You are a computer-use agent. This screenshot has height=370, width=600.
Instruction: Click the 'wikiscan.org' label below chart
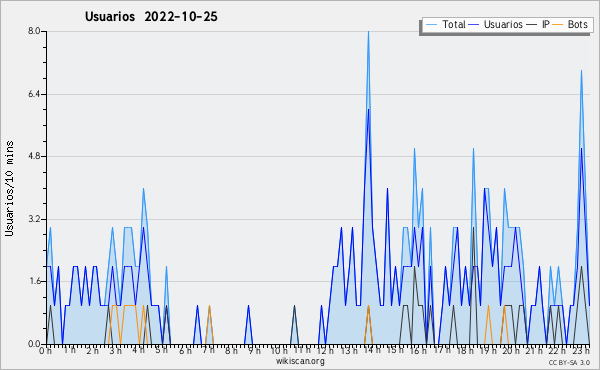[x=300, y=361]
